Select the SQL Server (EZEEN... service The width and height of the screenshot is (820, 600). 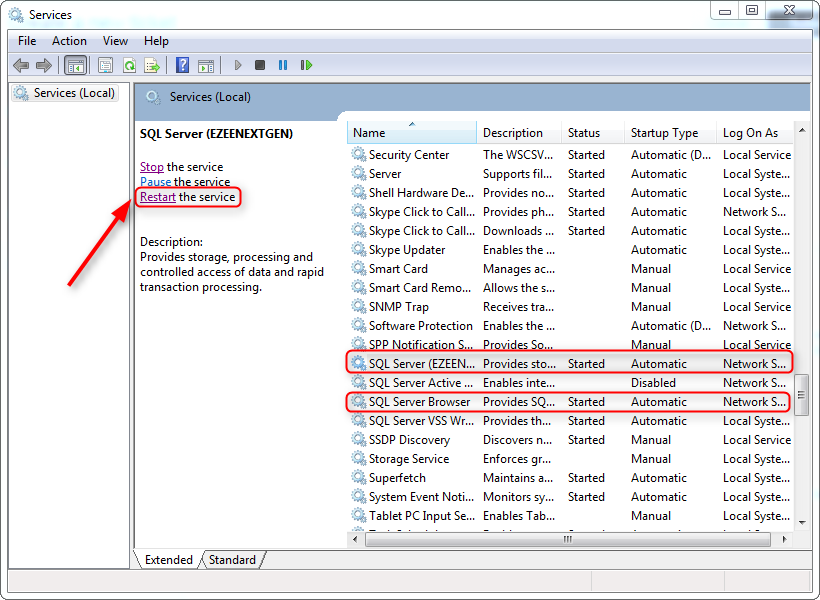click(x=422, y=364)
